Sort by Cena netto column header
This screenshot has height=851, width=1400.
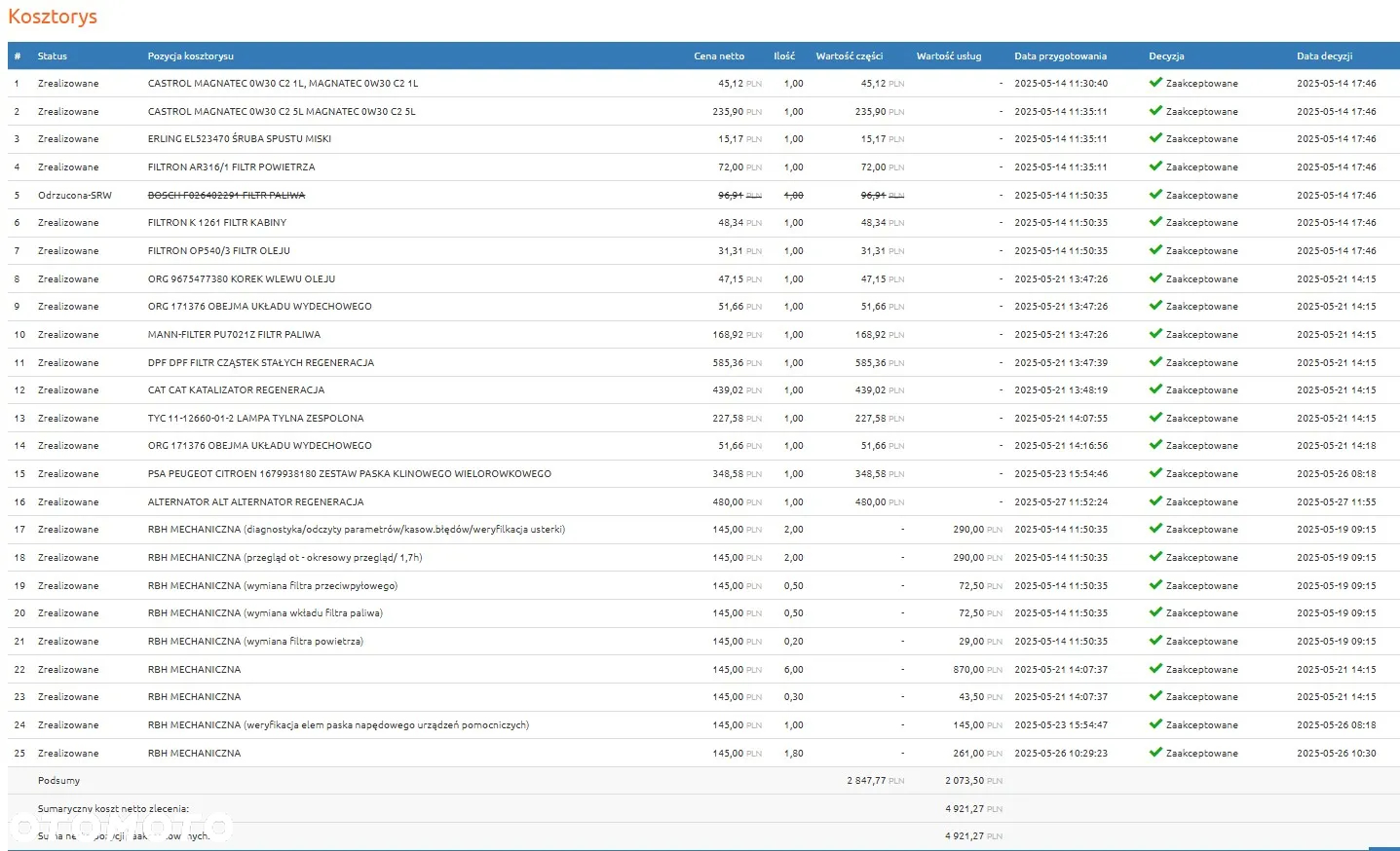[719, 55]
